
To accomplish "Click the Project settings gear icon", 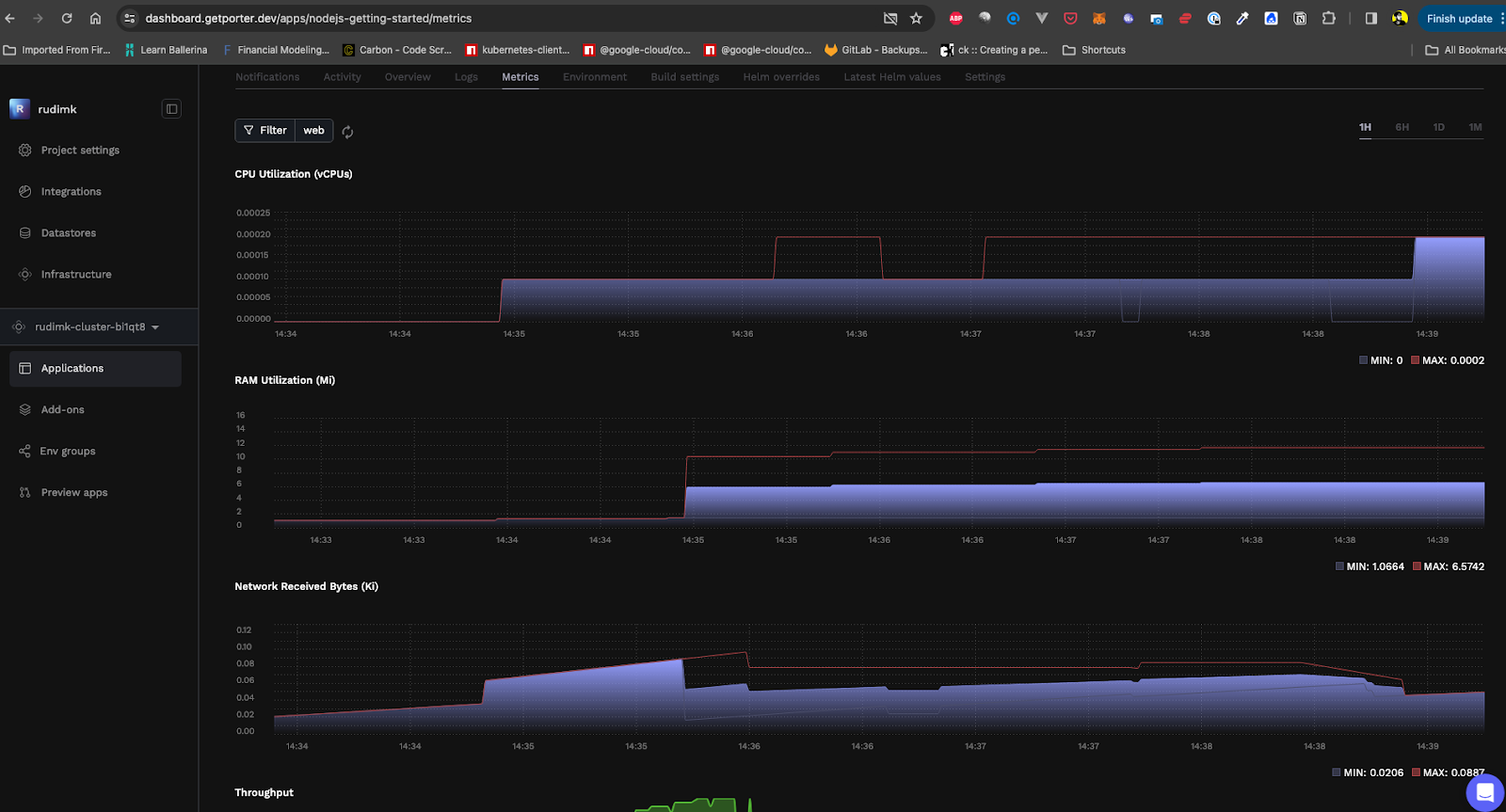I will 25,151.
